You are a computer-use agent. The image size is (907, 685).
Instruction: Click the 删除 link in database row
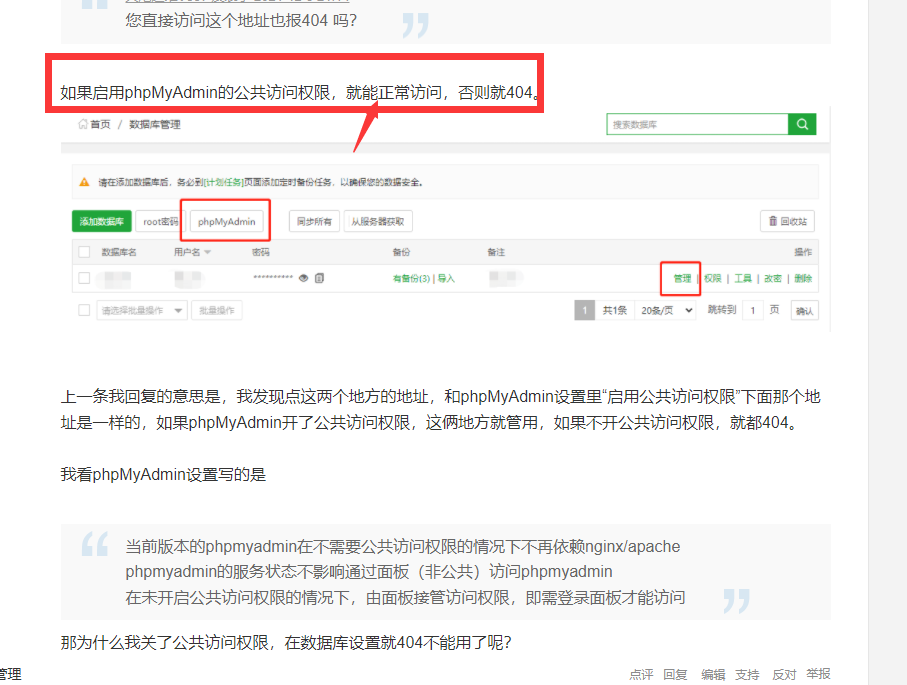(x=803, y=278)
